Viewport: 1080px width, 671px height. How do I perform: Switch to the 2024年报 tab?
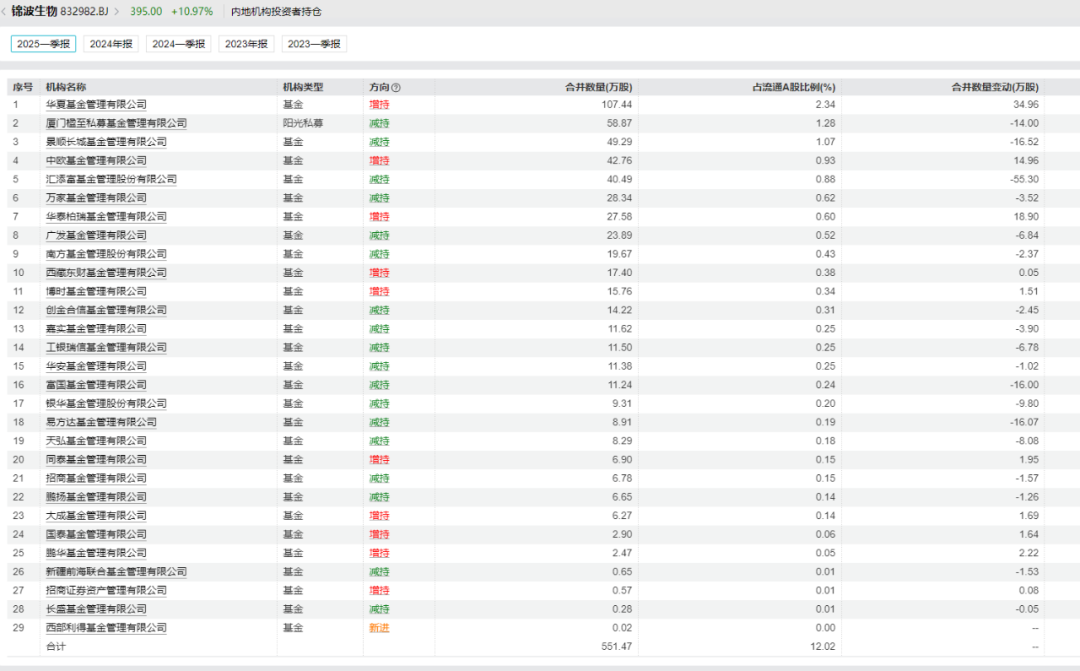(111, 44)
